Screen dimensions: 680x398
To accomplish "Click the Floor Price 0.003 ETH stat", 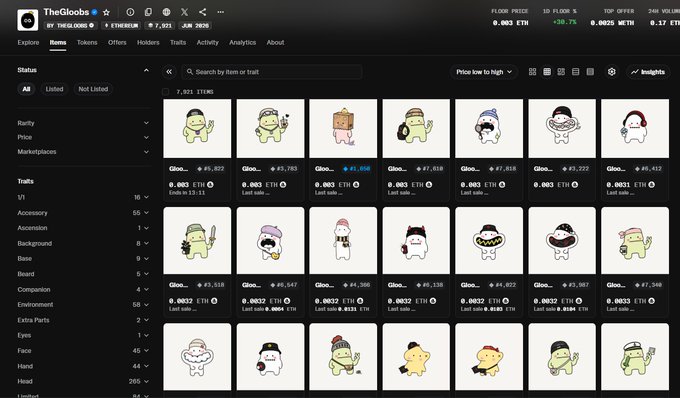I will [x=510, y=17].
